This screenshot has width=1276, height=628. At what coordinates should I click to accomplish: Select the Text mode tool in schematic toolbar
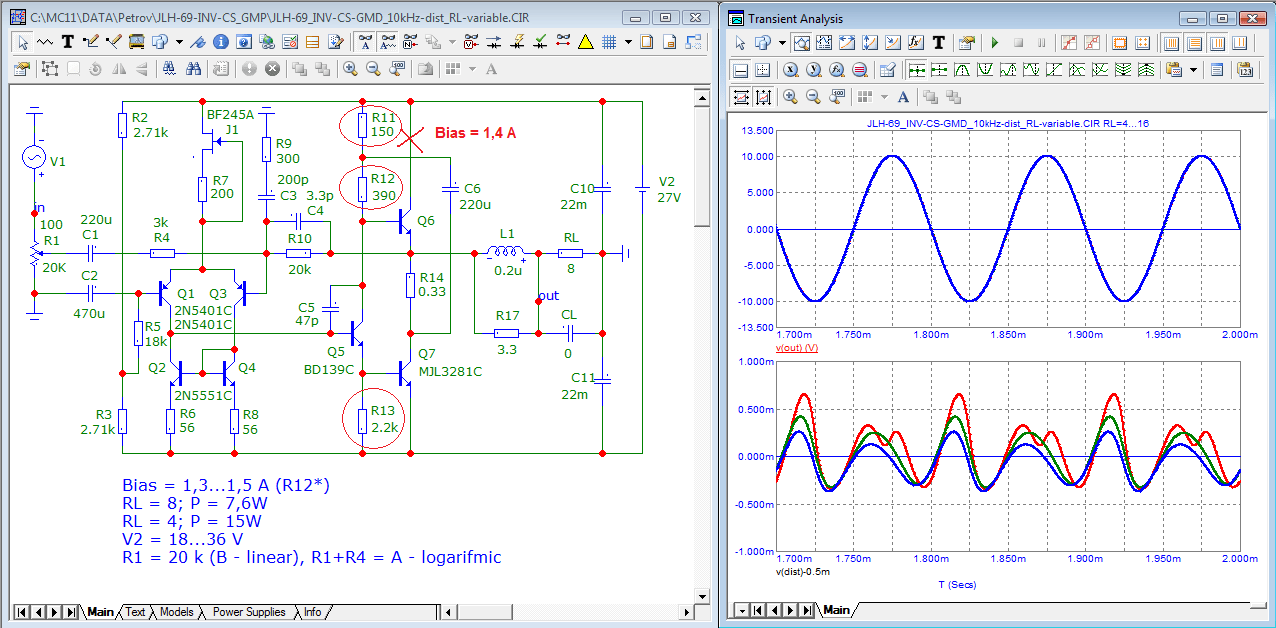(68, 42)
